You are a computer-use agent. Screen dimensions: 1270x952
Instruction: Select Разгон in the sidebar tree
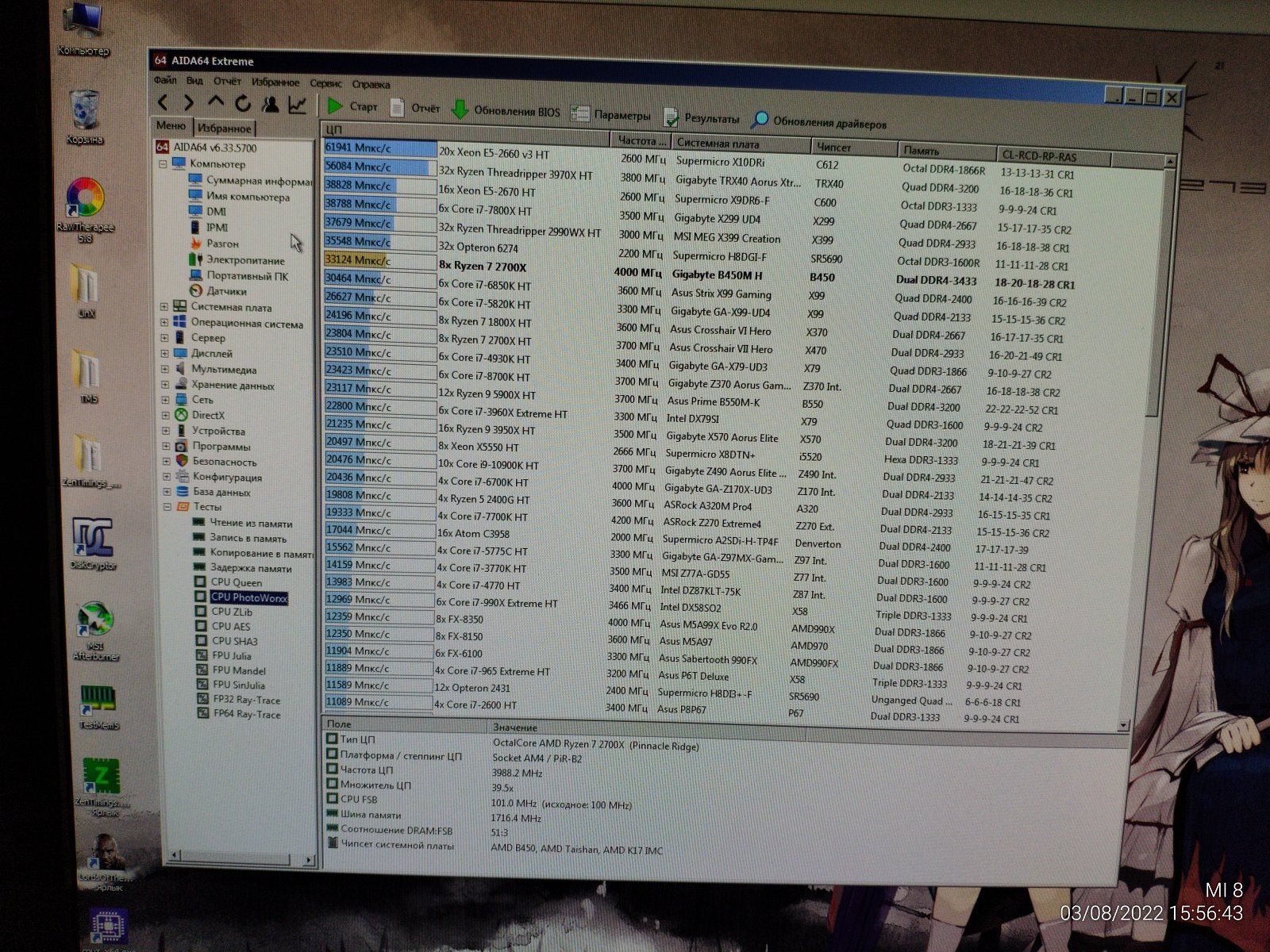214,244
